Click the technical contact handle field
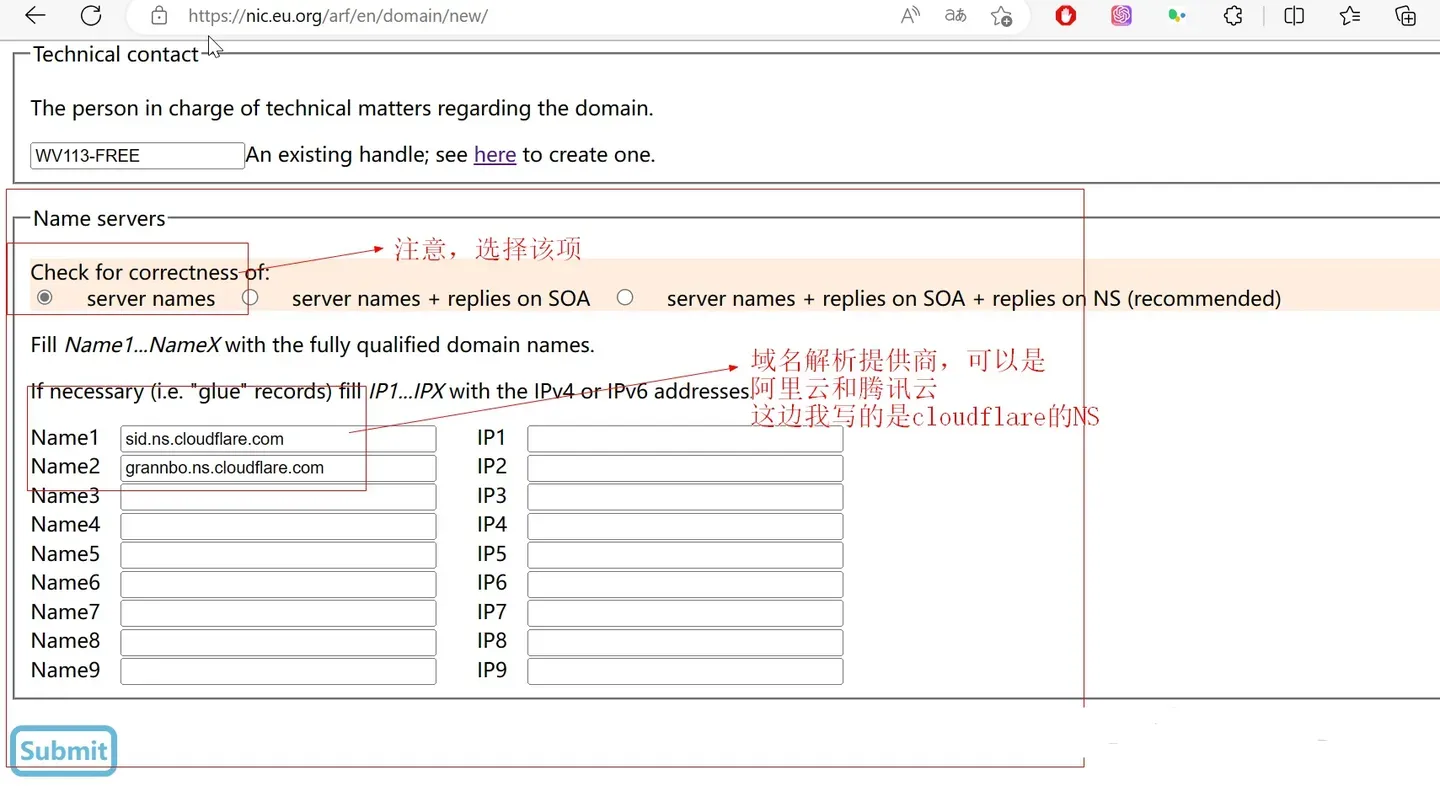The image size is (1440, 791). point(137,156)
